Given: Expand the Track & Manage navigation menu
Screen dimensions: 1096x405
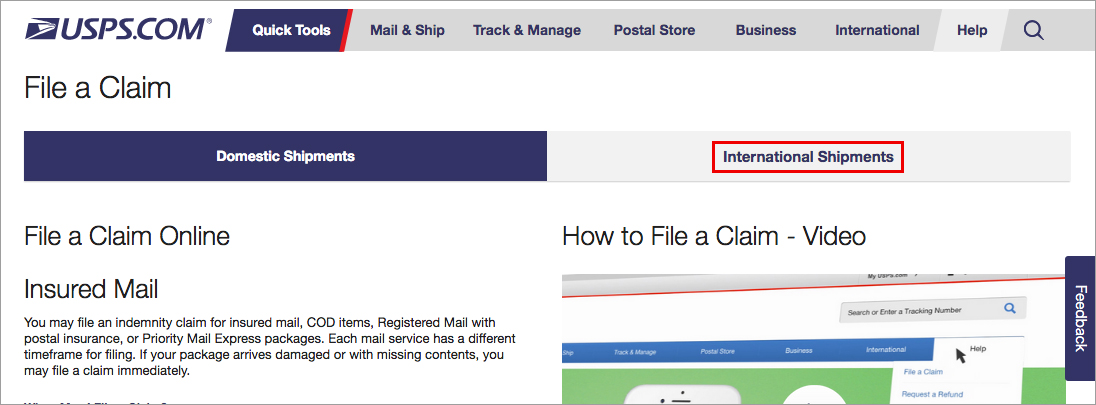Looking at the screenshot, I should pyautogui.click(x=527, y=30).
